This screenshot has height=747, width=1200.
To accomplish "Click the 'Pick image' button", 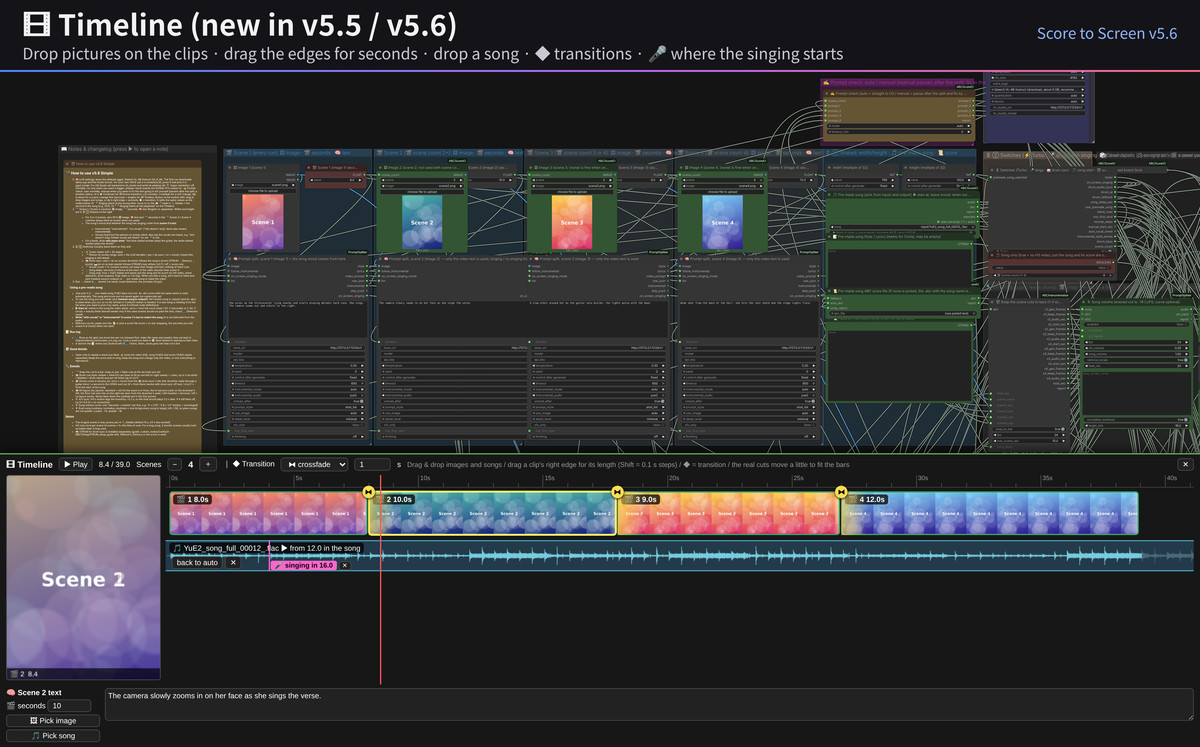I will click(x=53, y=720).
